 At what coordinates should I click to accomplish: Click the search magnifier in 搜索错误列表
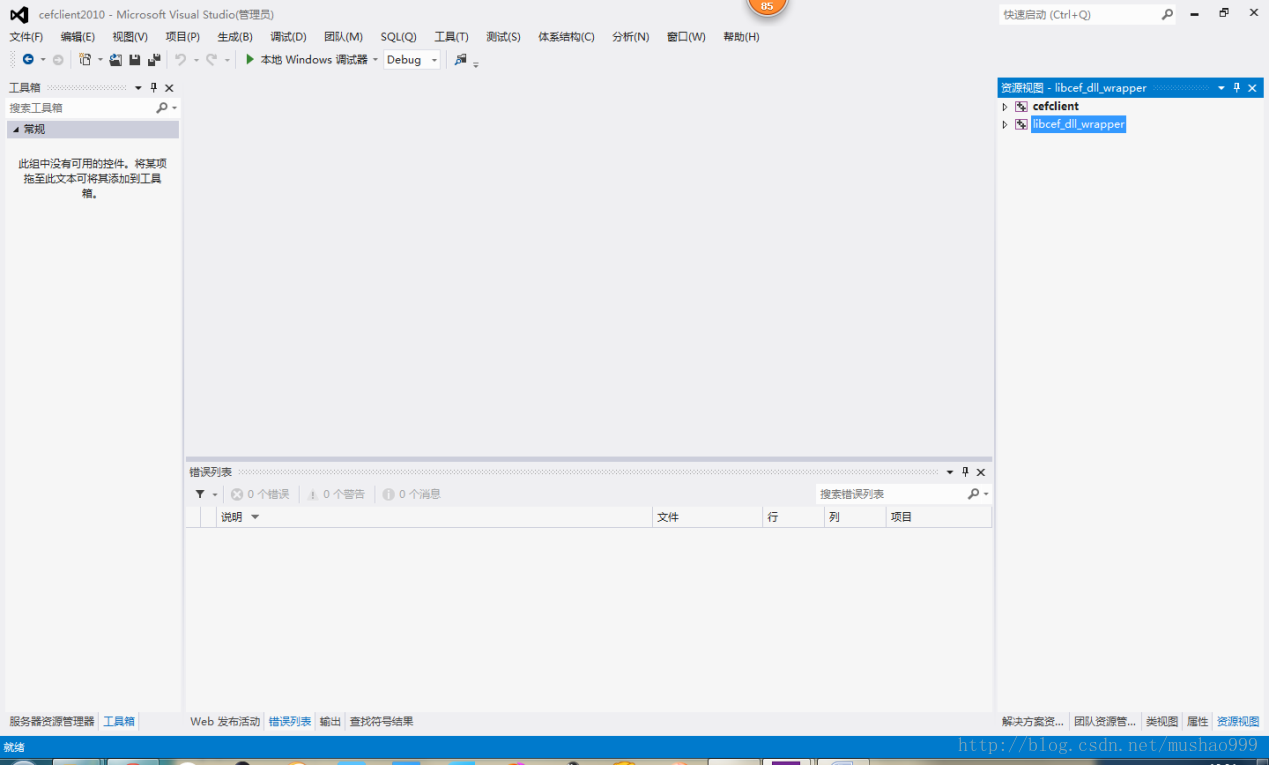click(974, 494)
